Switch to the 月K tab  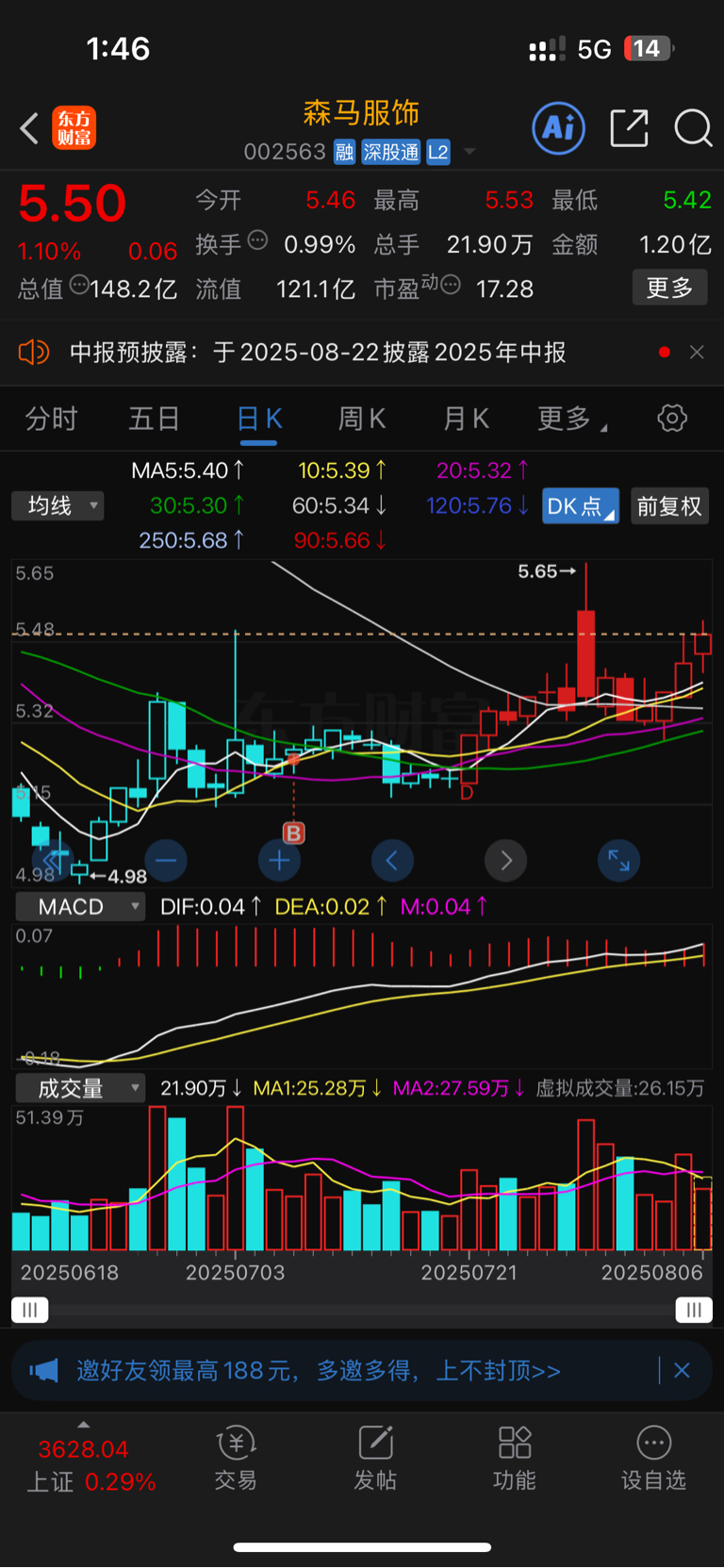pyautogui.click(x=466, y=419)
